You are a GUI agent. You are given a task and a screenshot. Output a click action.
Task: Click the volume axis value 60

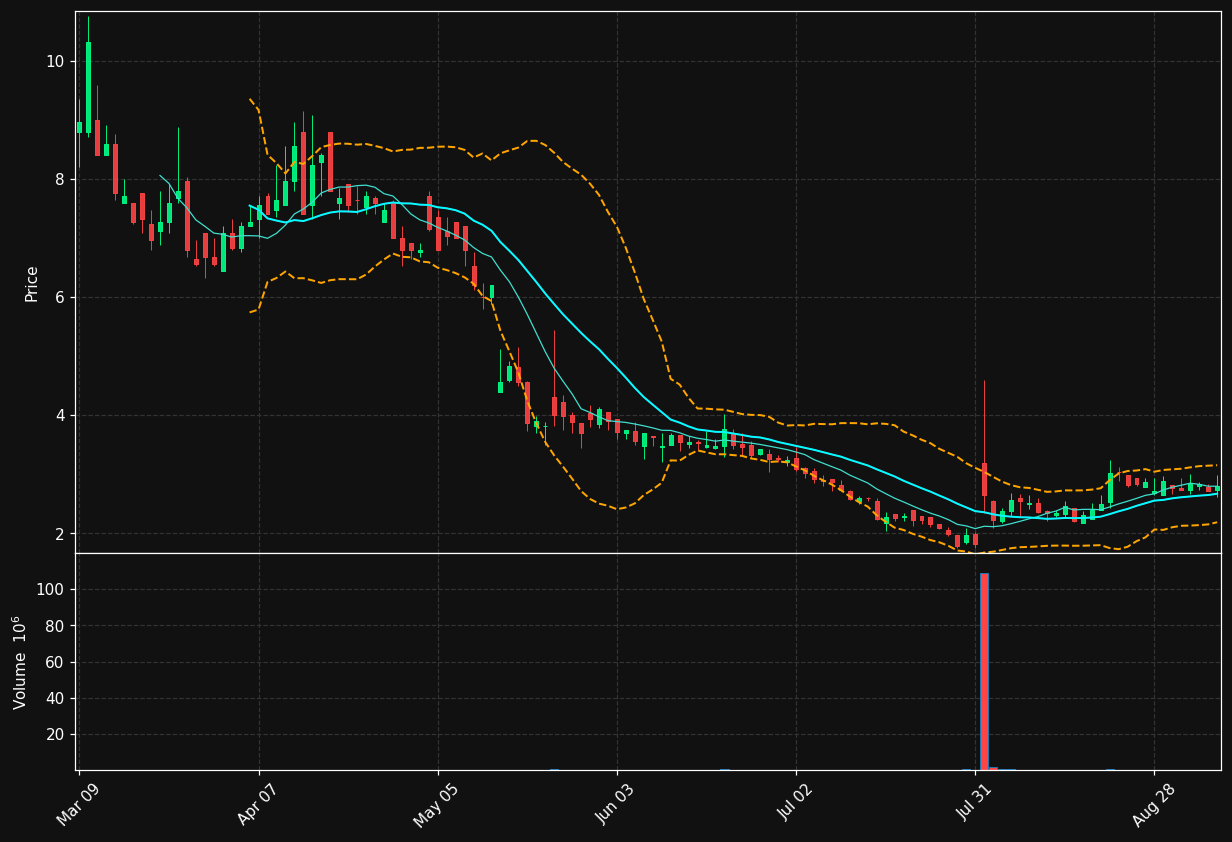tap(55, 662)
